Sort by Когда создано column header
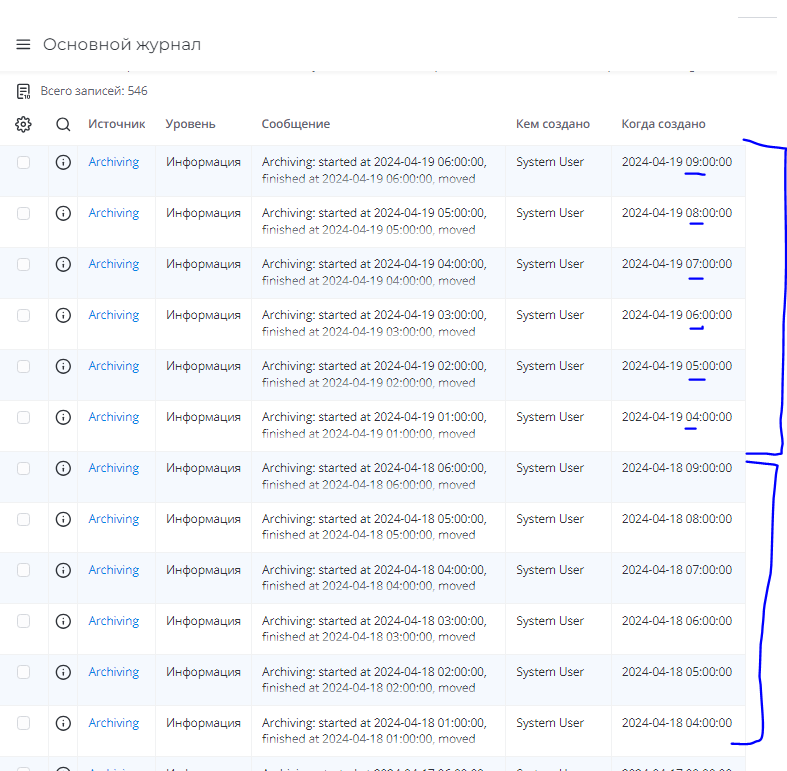The width and height of the screenshot is (787, 771). tap(663, 124)
